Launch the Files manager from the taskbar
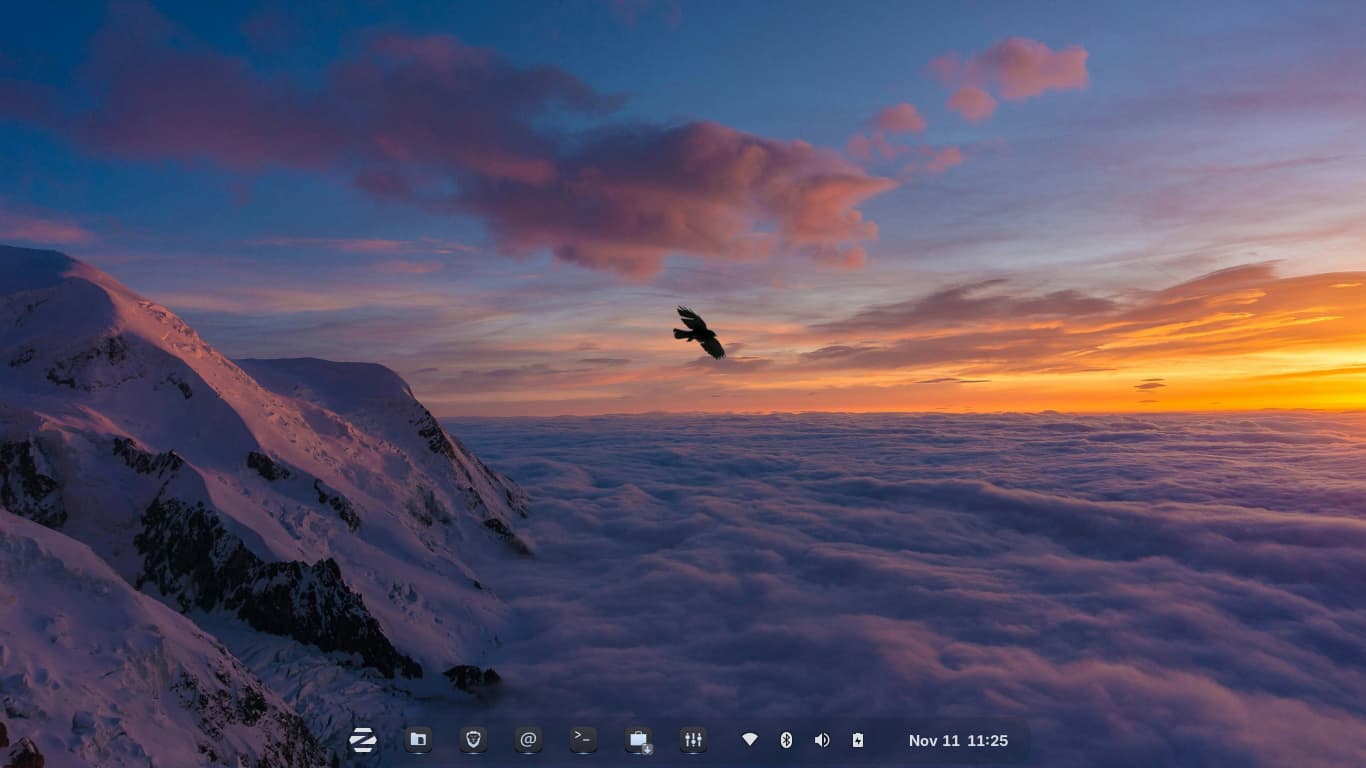Viewport: 1366px width, 768px height. pos(418,740)
